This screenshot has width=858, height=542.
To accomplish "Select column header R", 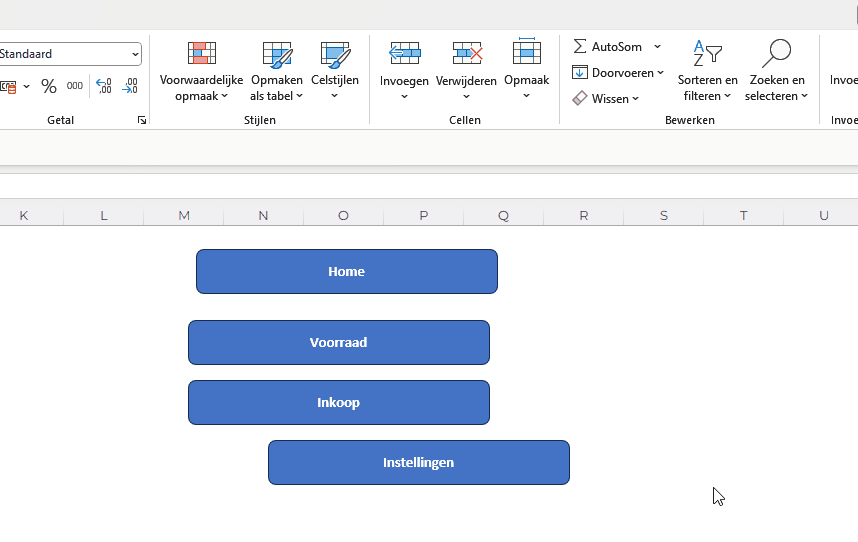I will coord(584,215).
